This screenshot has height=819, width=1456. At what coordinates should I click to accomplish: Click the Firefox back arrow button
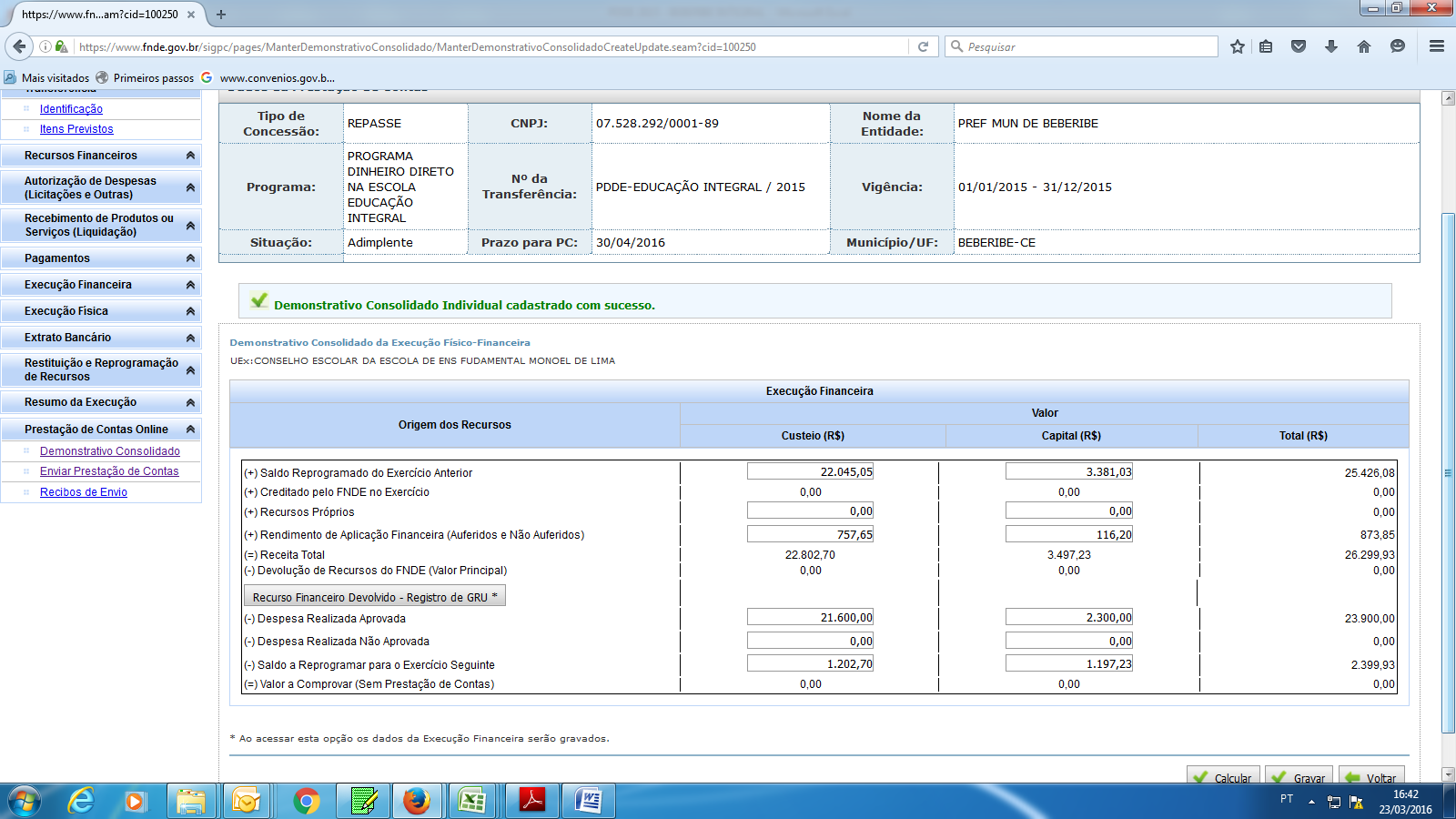pos(19,46)
